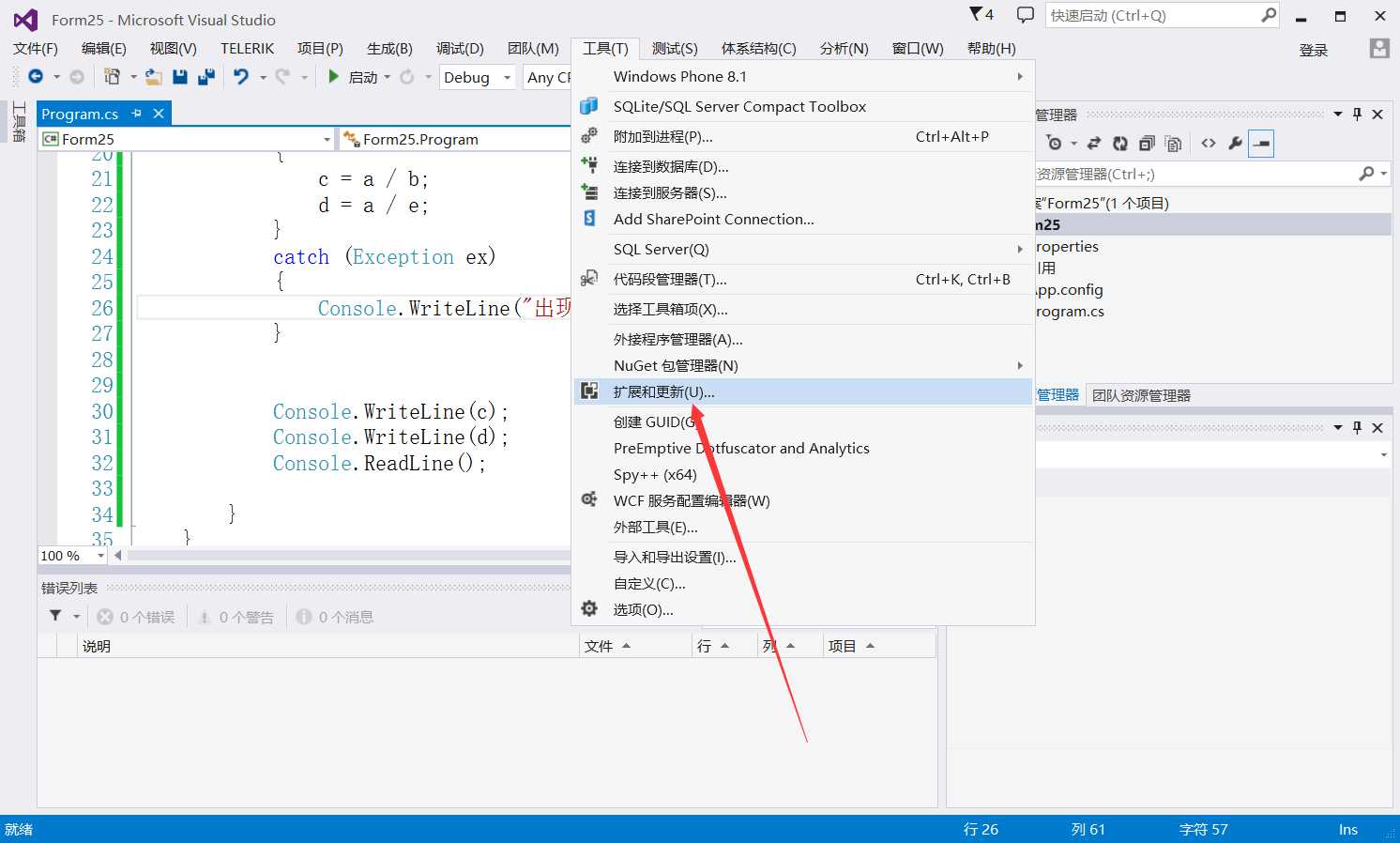This screenshot has height=843, width=1400.
Task: Save the file with the single floppy-disk icon
Action: click(x=180, y=77)
